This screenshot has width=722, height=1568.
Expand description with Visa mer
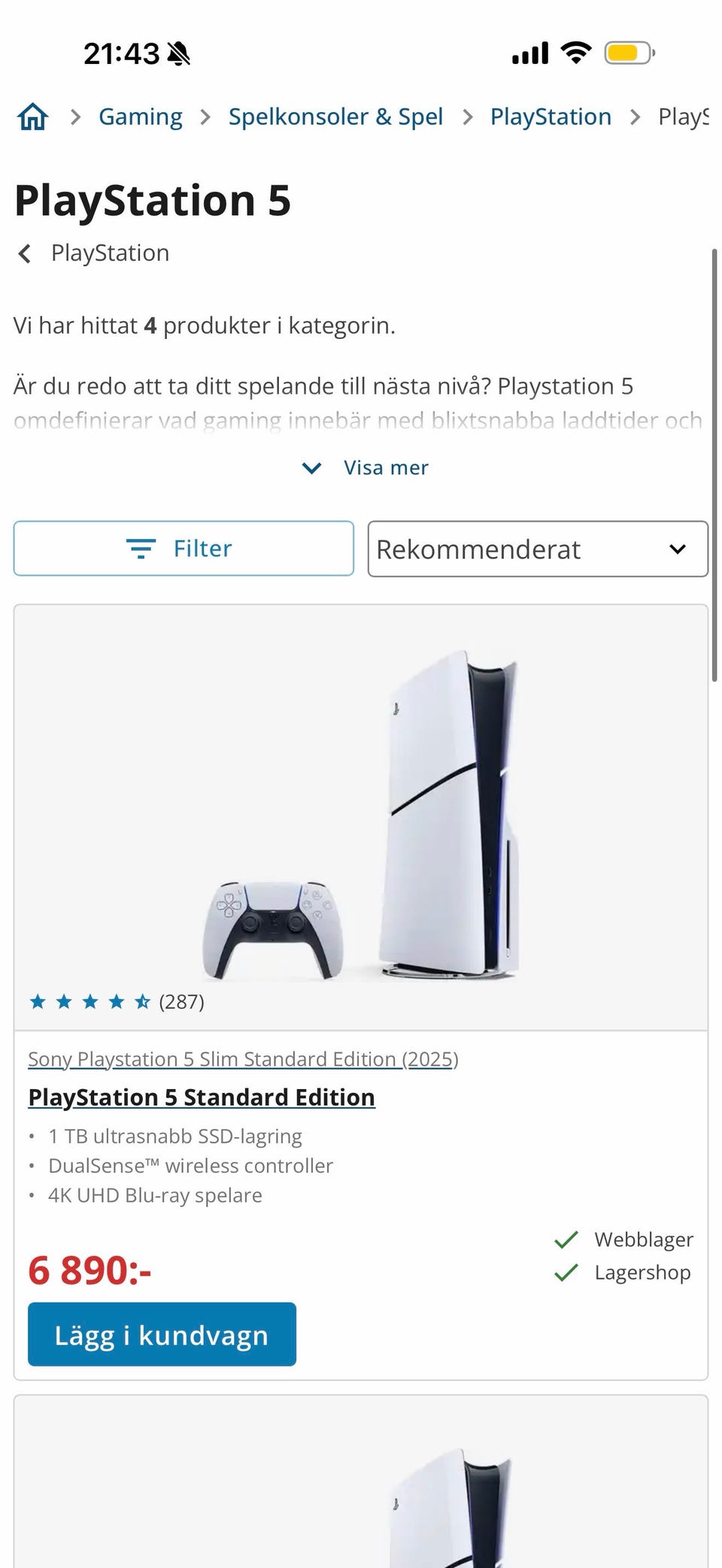click(x=365, y=468)
